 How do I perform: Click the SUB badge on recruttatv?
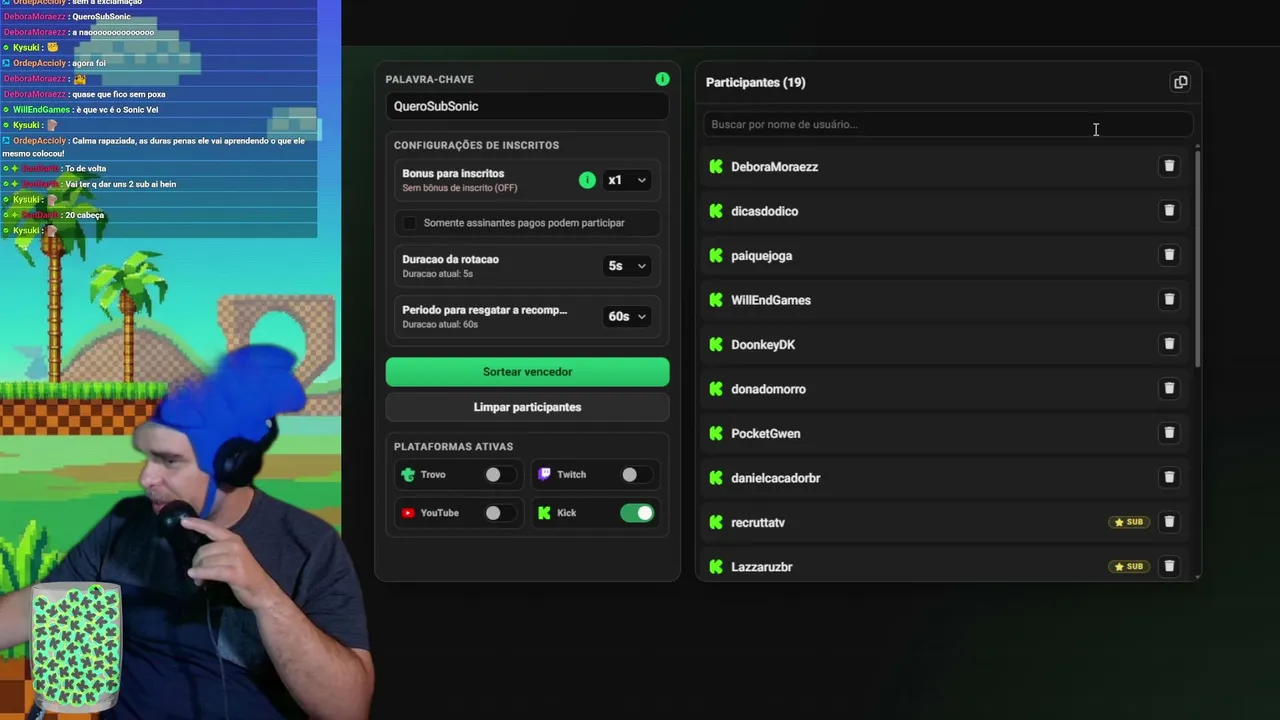click(1129, 522)
